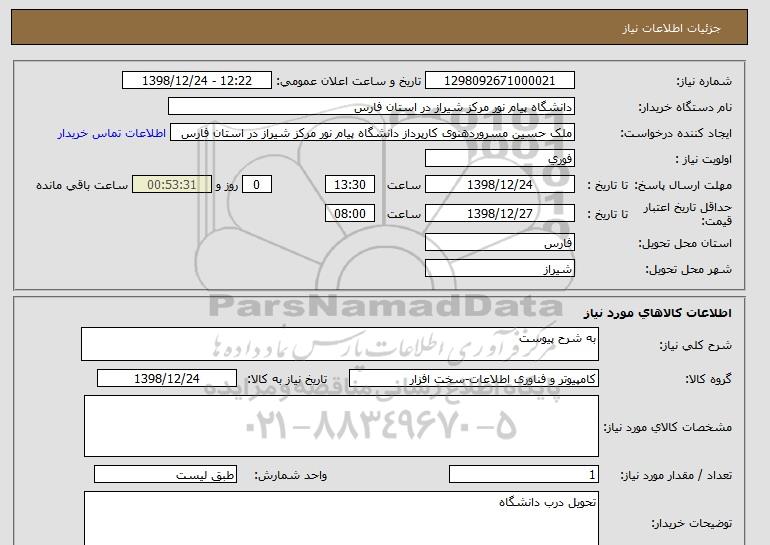
Task: Select the price validity date field 1398/12/27
Action: [x=499, y=214]
